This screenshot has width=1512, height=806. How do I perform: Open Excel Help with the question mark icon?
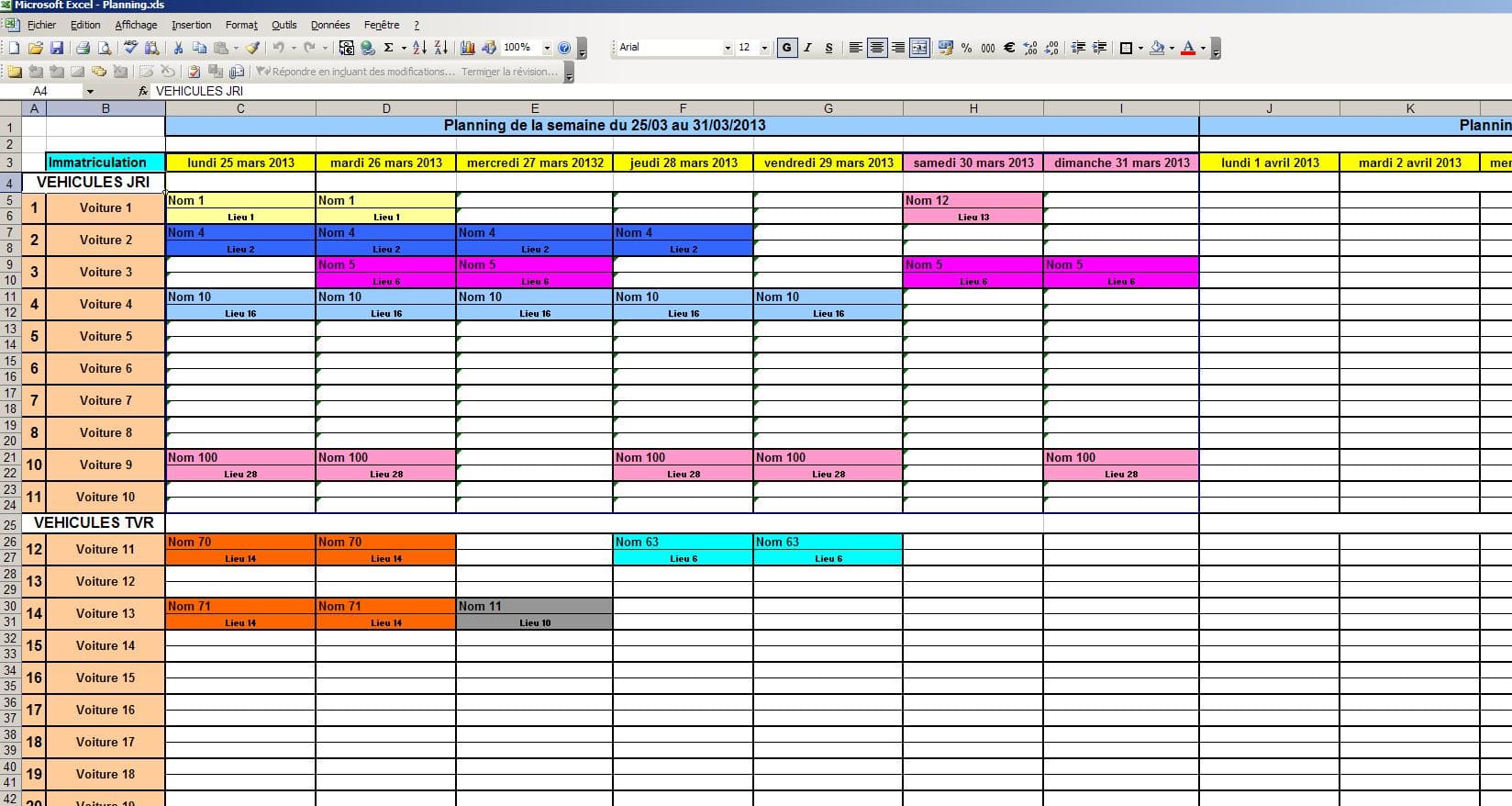[565, 48]
